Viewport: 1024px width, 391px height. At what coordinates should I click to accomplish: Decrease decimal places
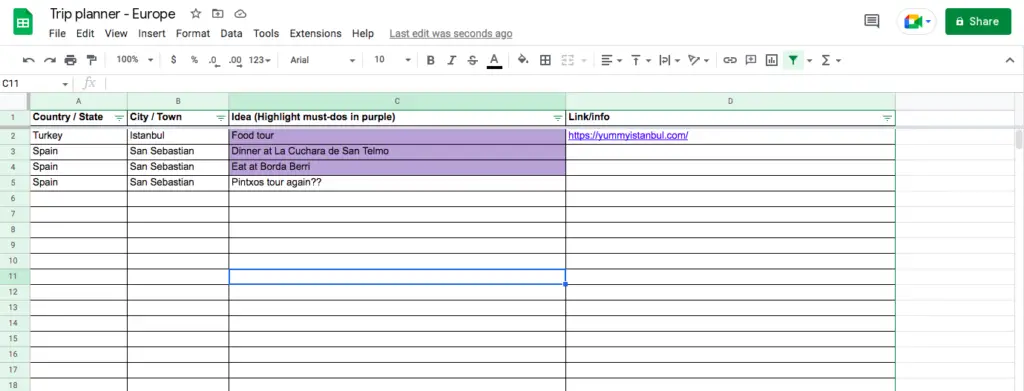[214, 60]
